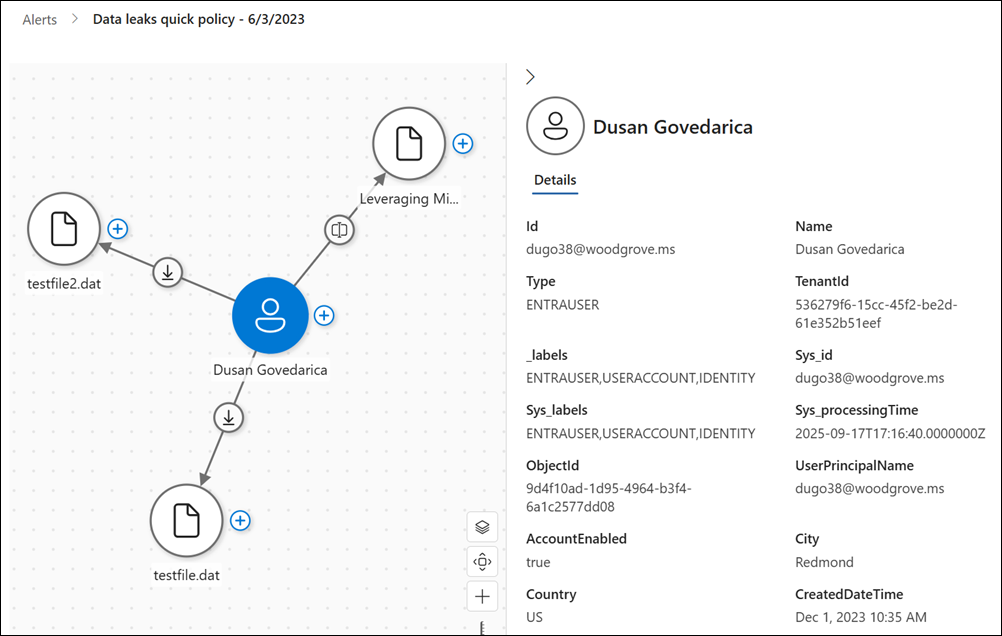This screenshot has height=636, width=1002.
Task: Click the Alerts breadcrumb link
Action: coord(40,19)
